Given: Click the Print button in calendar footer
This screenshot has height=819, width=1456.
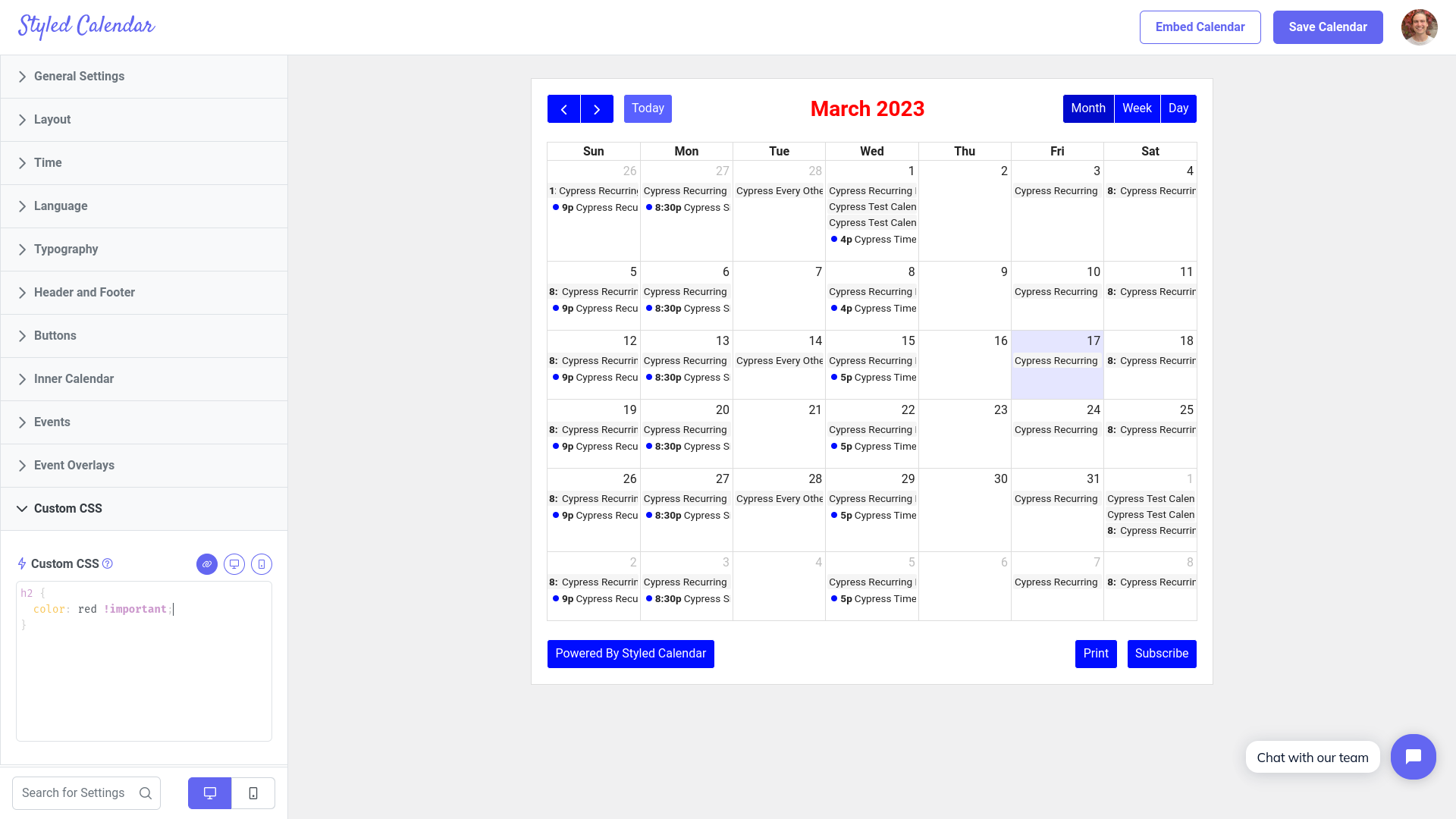Looking at the screenshot, I should [x=1095, y=653].
